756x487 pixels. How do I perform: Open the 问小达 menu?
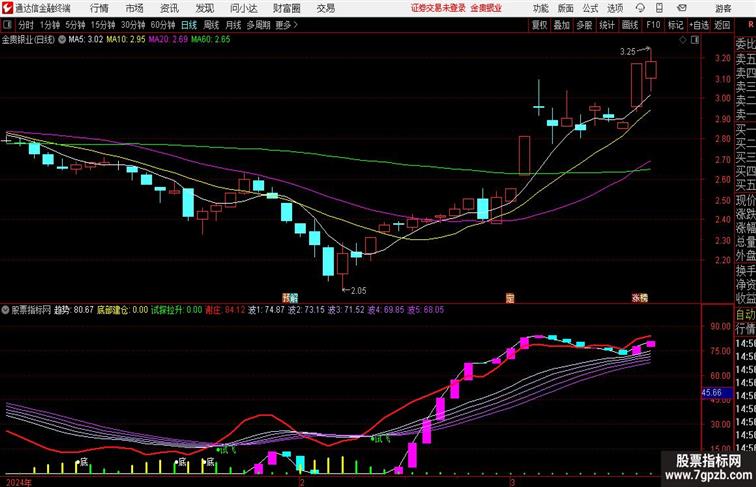[x=243, y=8]
